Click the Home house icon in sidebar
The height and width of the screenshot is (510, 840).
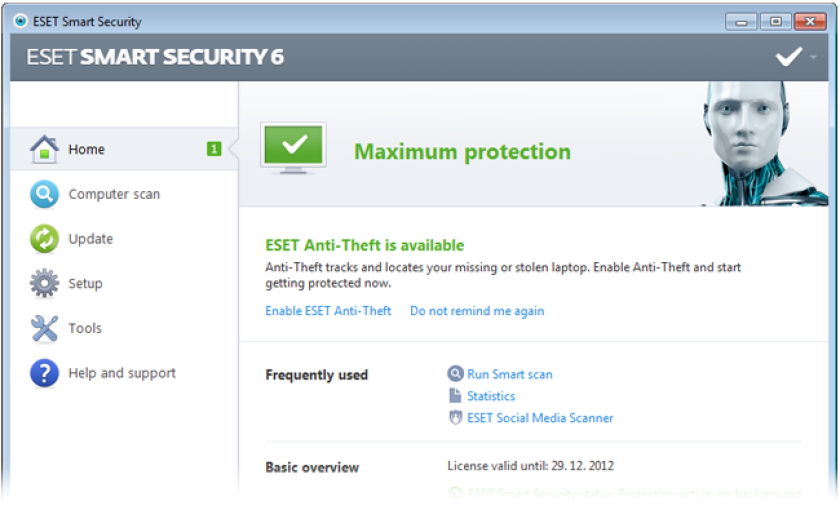point(44,149)
